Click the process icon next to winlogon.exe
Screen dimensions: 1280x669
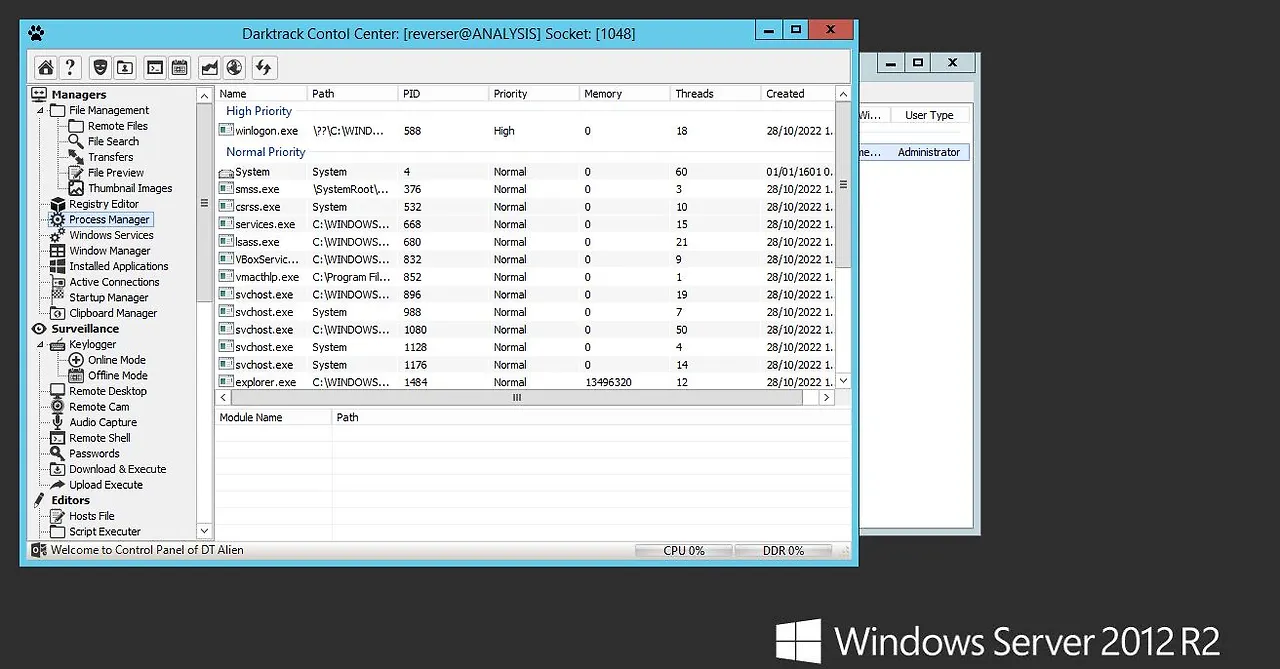[226, 130]
